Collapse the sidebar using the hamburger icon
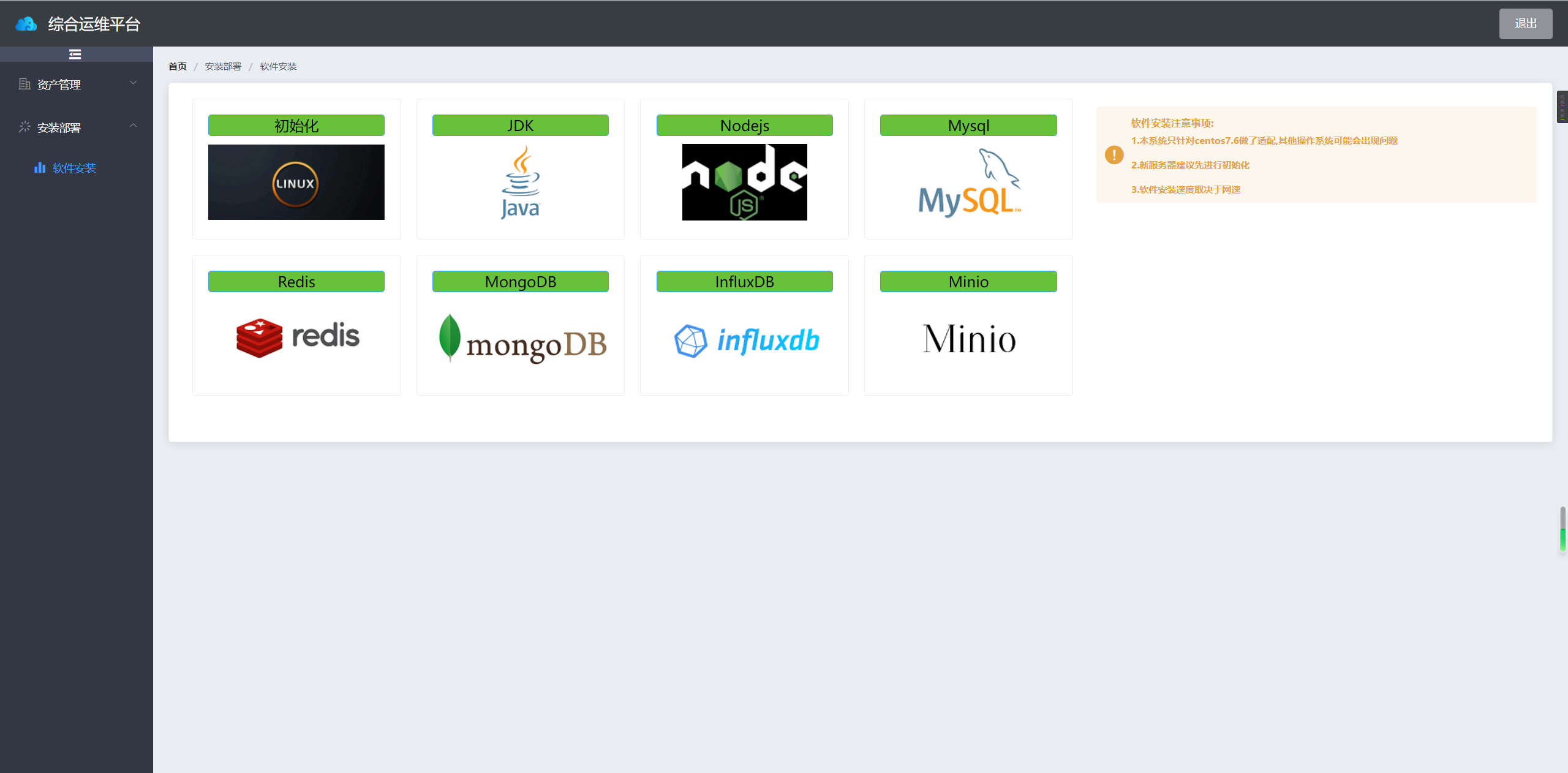This screenshot has width=1568, height=773. [x=75, y=55]
